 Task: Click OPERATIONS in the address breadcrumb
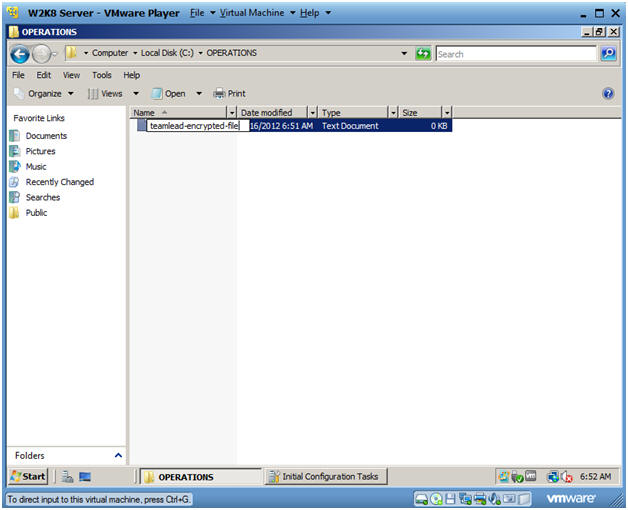pyautogui.click(x=231, y=53)
